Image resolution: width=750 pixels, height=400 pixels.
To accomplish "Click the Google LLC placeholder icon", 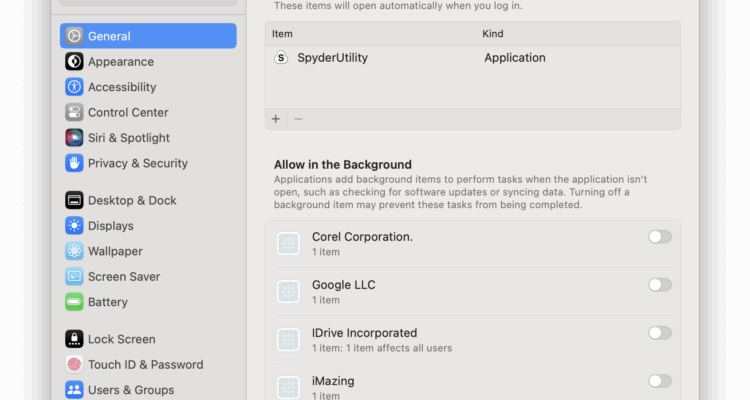I will point(288,291).
